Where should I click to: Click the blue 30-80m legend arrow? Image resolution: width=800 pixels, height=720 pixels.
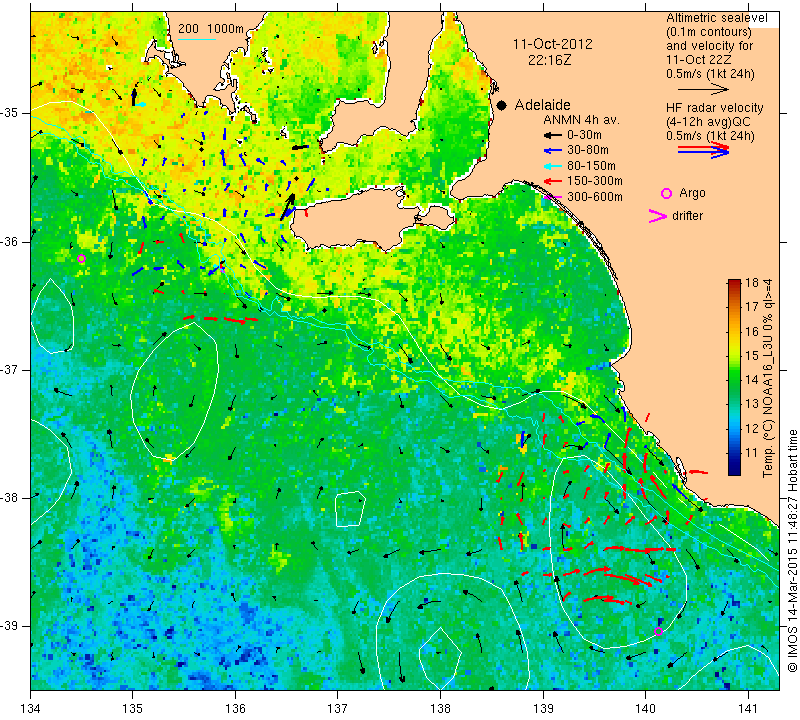[552, 151]
